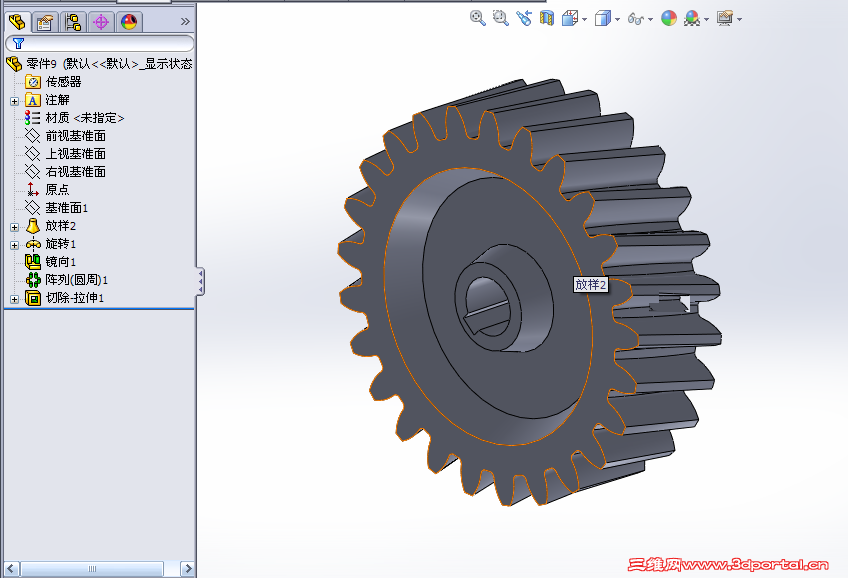
Task: Click the Previous View icon
Action: 524,18
